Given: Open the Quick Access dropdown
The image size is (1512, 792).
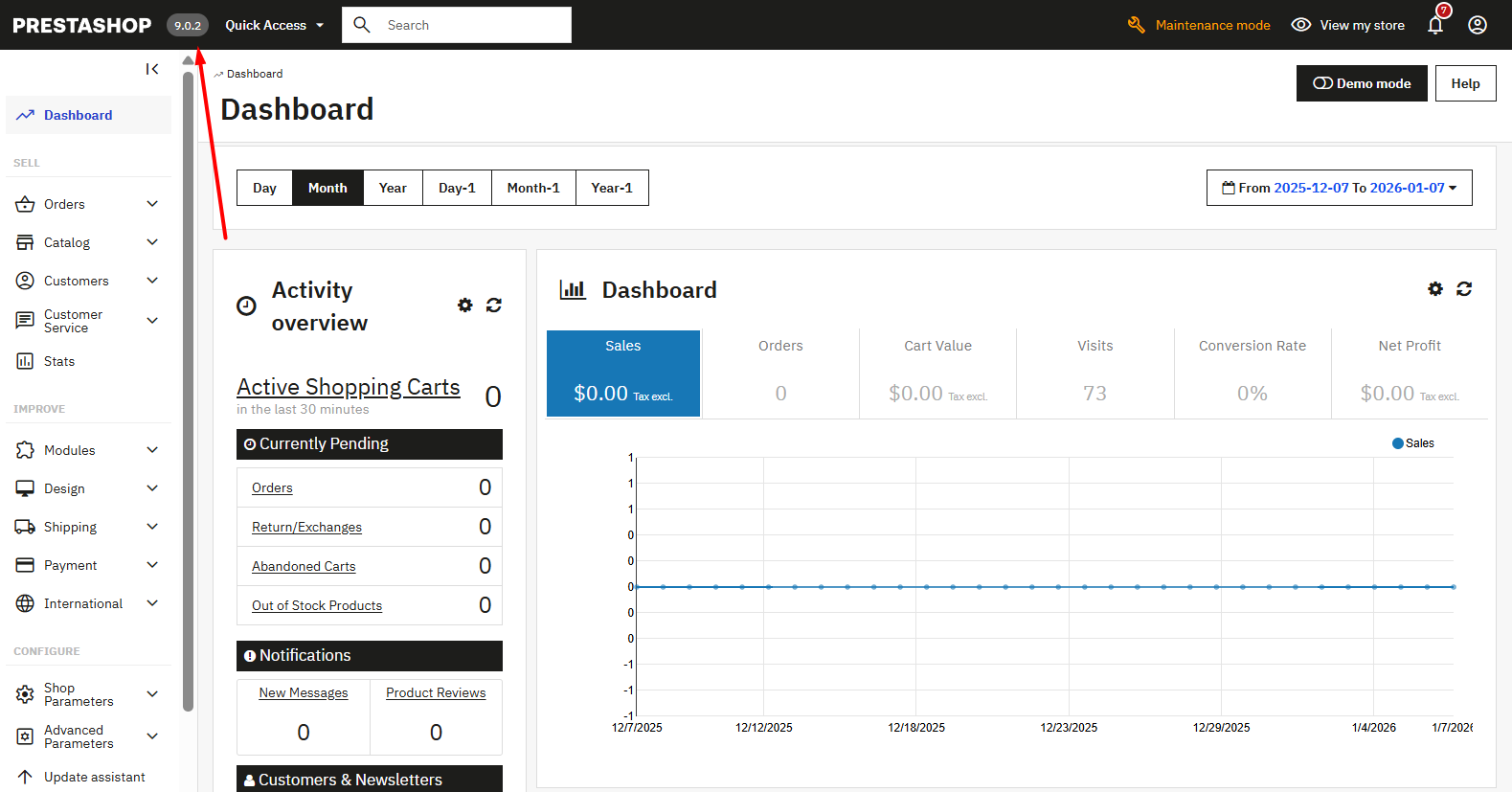Looking at the screenshot, I should [274, 25].
